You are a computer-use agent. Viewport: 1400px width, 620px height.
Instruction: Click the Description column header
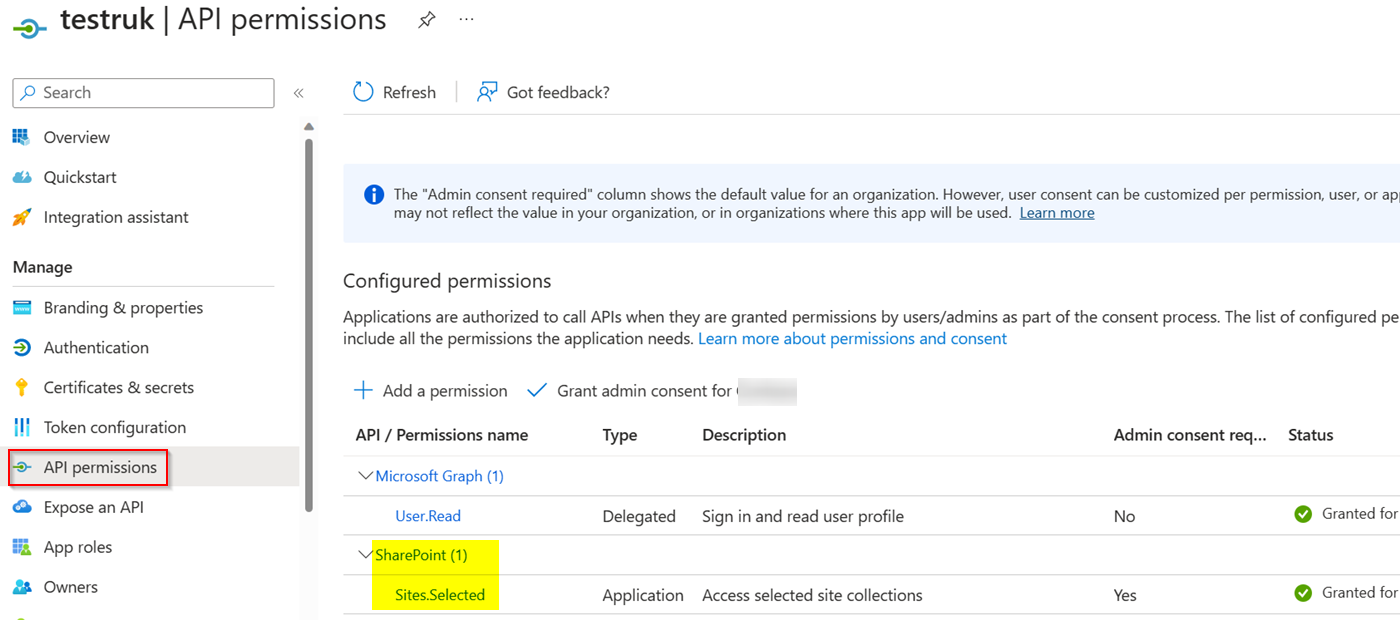tap(744, 435)
